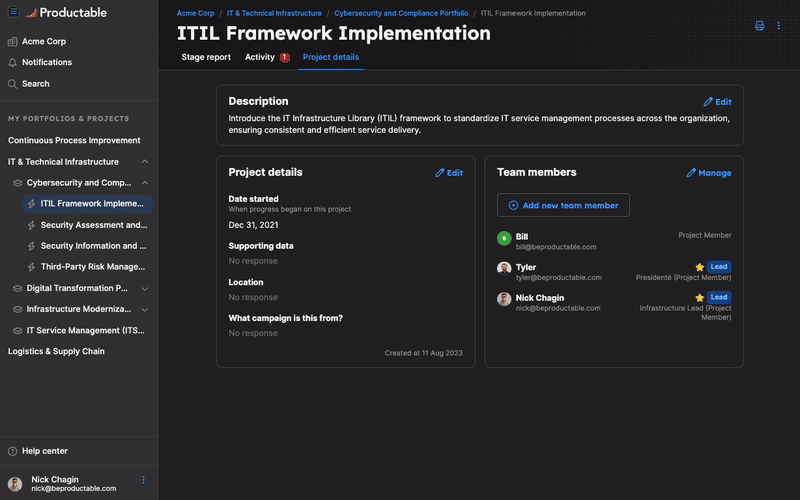
Task: Expand Infrastructure Modernization portfolio chevron
Action: [144, 309]
